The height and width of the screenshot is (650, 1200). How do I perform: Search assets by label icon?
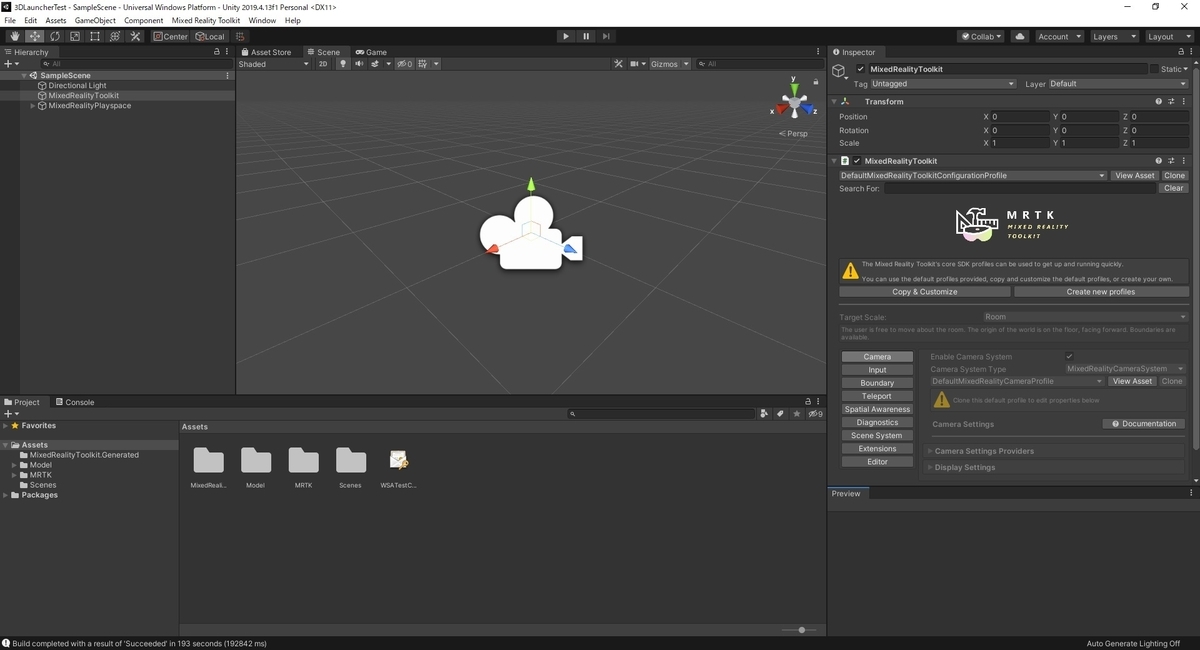point(780,413)
